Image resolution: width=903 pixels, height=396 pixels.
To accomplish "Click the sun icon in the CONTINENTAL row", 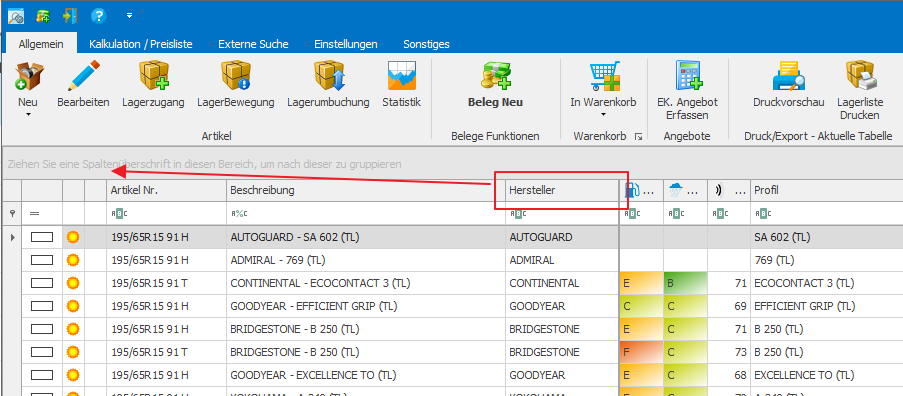I will pos(73,283).
